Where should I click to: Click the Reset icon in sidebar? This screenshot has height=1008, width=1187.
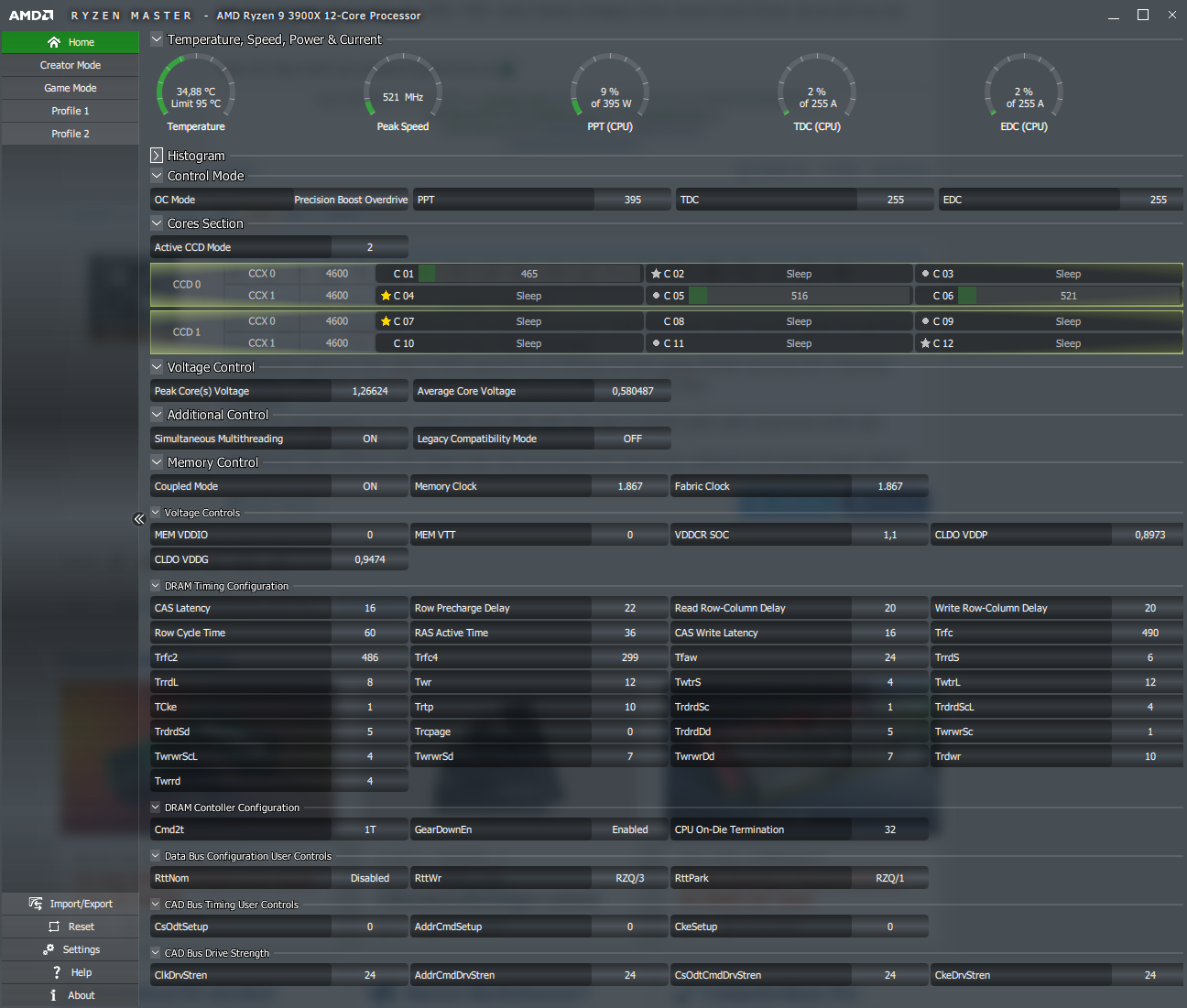[x=54, y=927]
